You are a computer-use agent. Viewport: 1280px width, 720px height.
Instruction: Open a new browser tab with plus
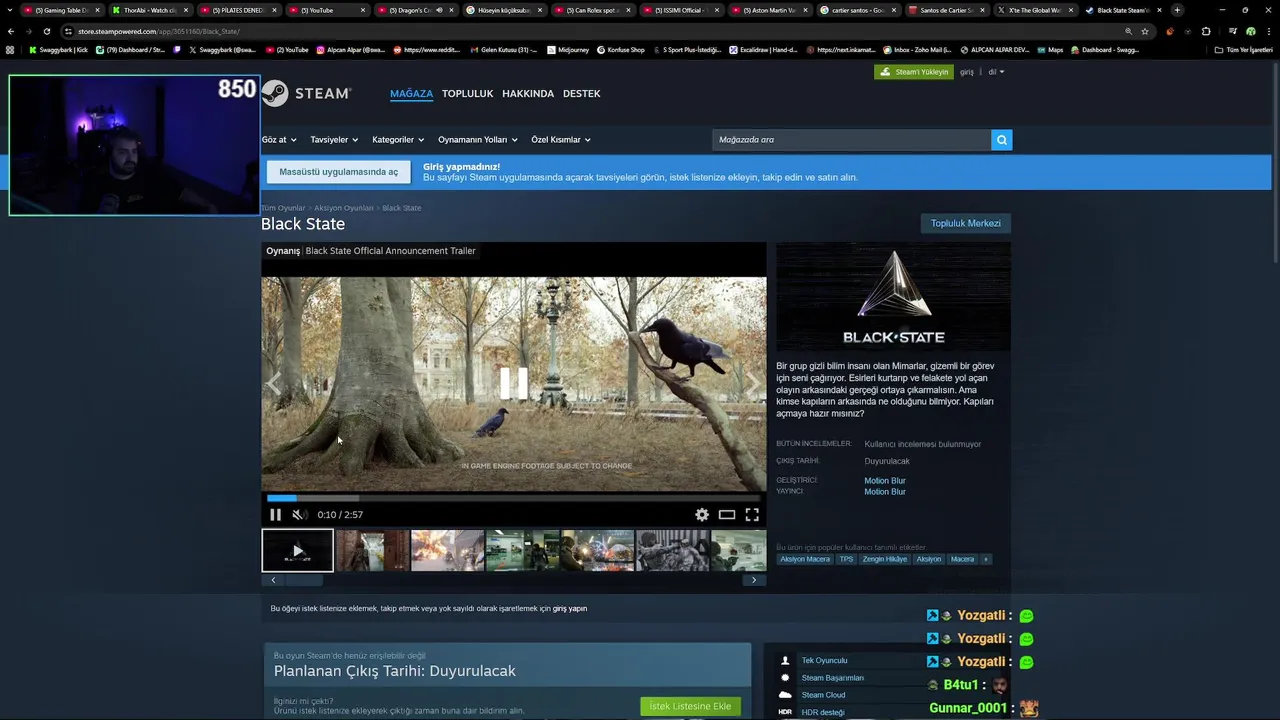pyautogui.click(x=1177, y=10)
